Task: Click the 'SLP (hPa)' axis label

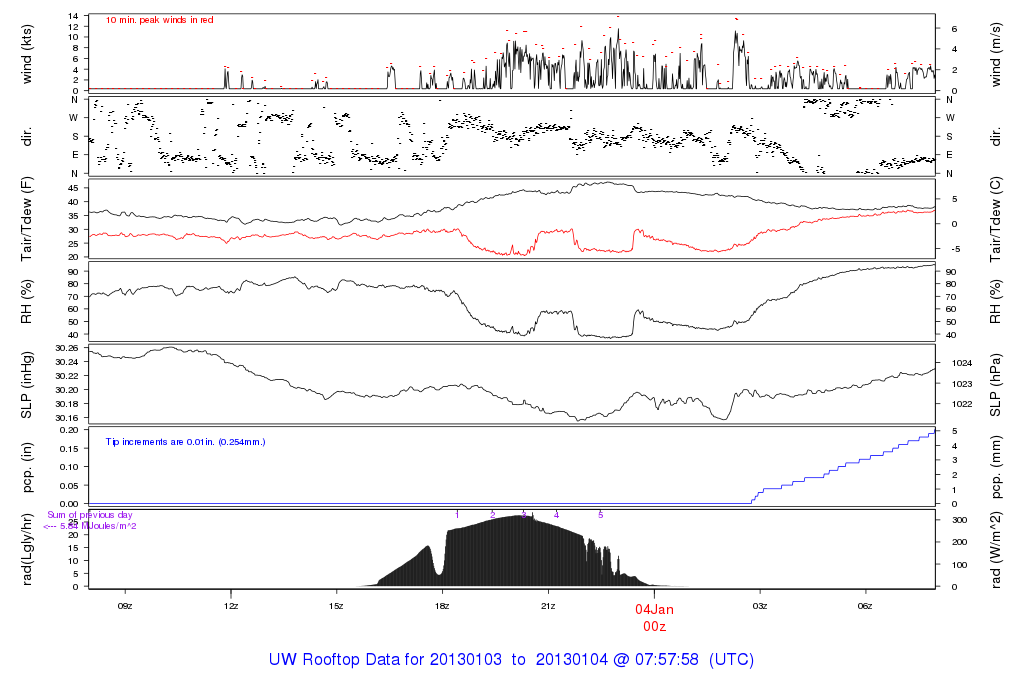Action: click(x=995, y=385)
